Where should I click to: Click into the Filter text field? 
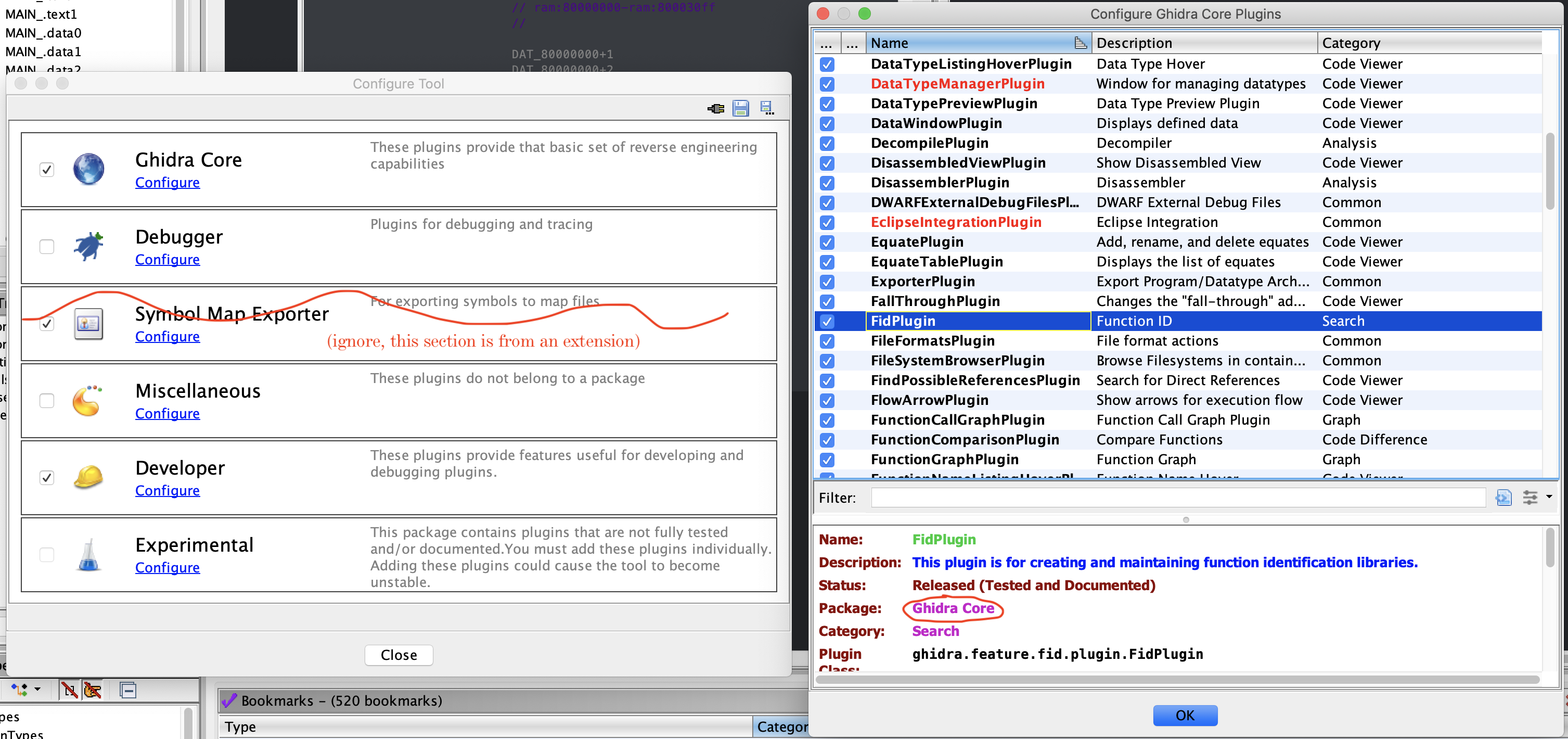tap(1178, 498)
